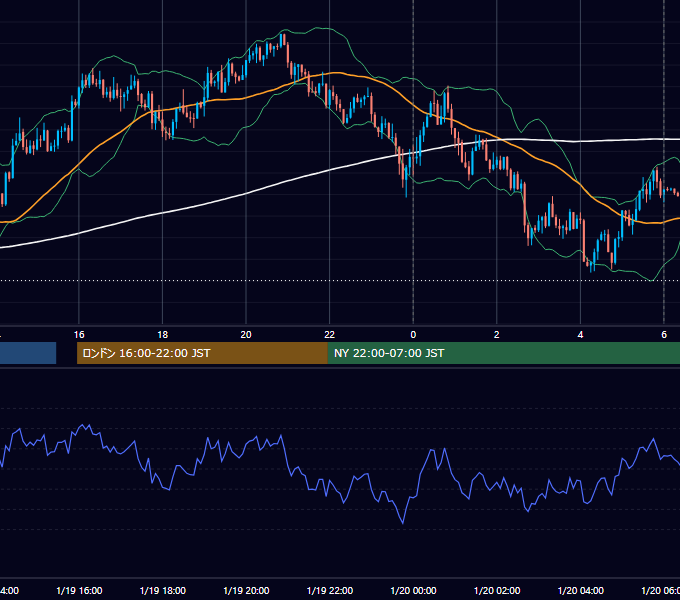Click the '20' hour label on price chart axis
The image size is (680, 600).
(x=246, y=335)
